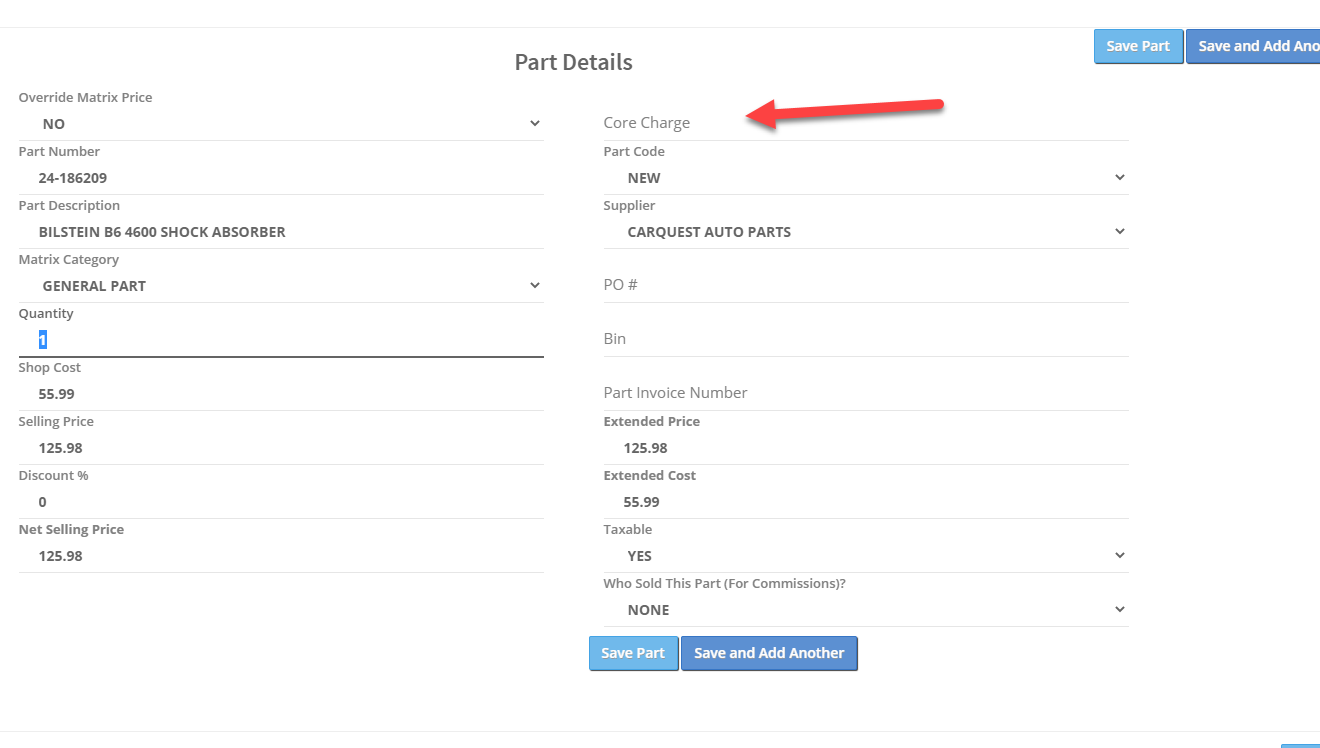1320x748 pixels.
Task: Open the Override Matrix Price dropdown
Action: point(280,124)
